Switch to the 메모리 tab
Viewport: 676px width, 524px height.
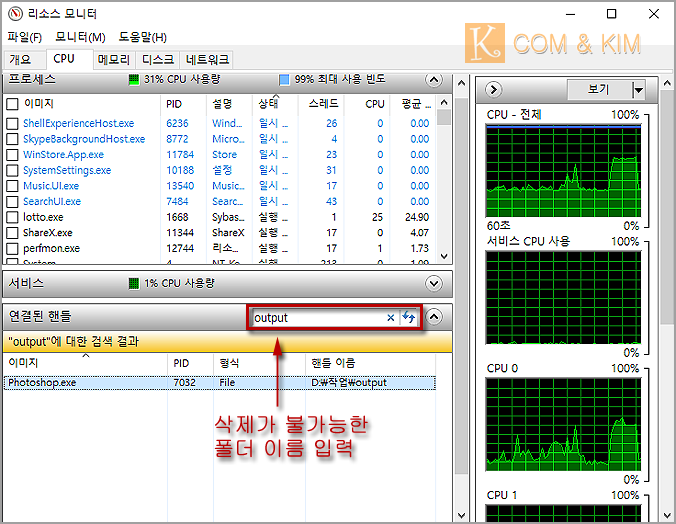click(x=114, y=60)
